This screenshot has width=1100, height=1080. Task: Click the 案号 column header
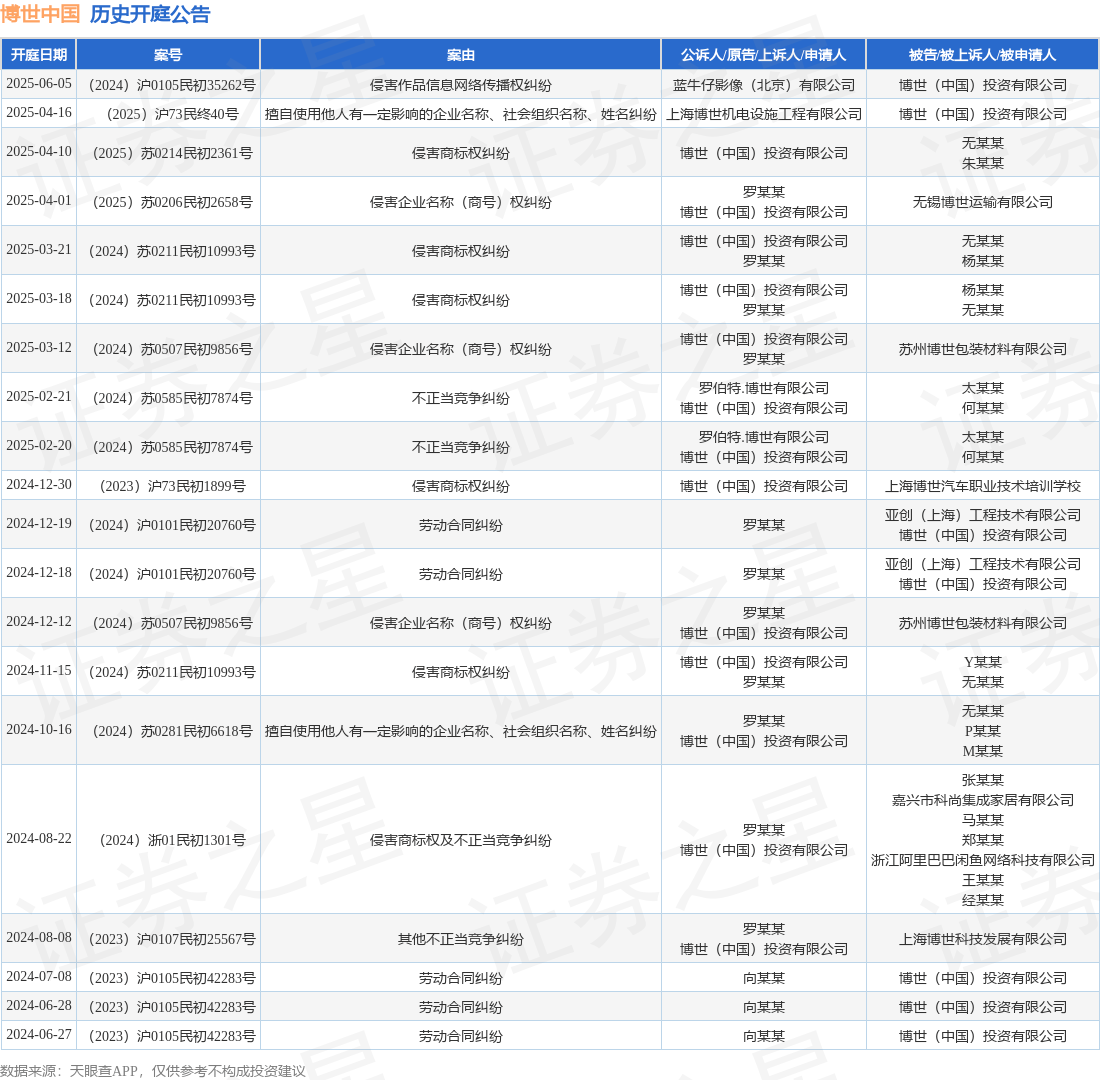click(x=168, y=55)
